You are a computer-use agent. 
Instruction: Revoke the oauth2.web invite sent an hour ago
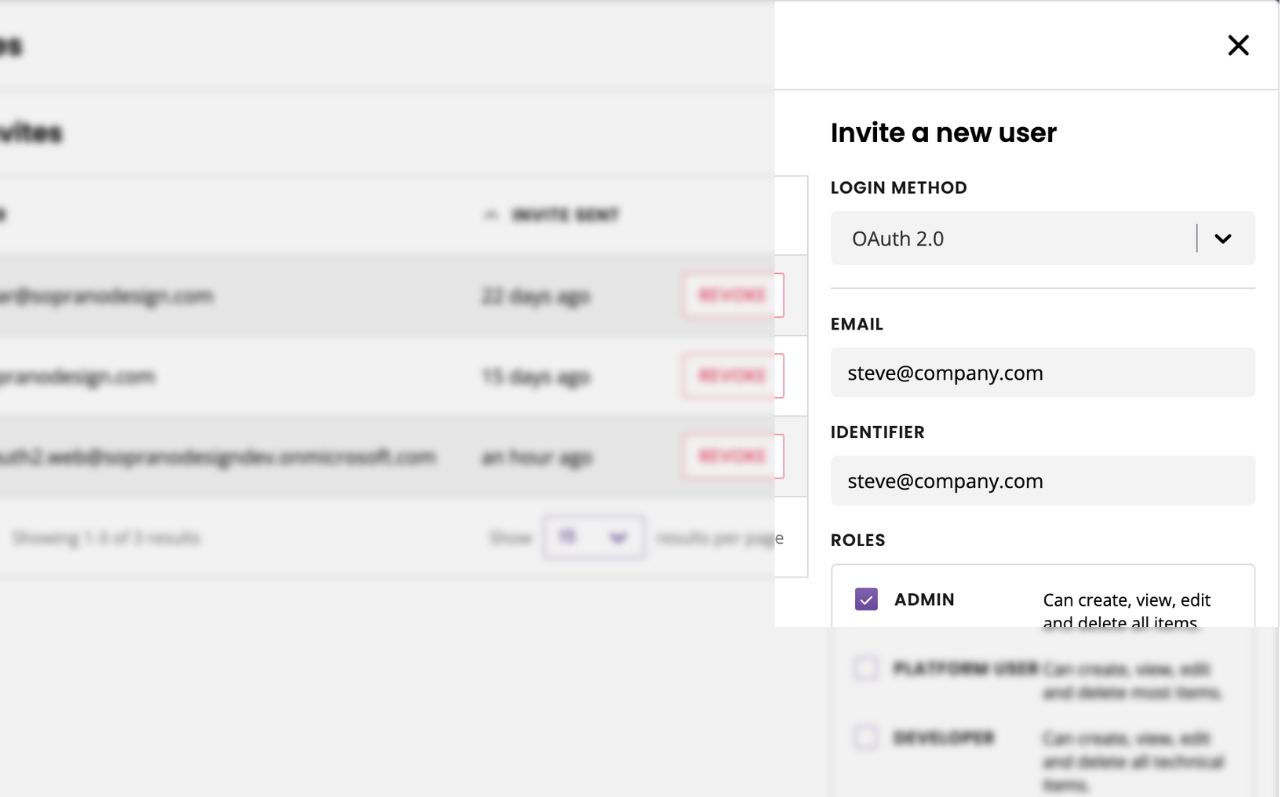click(x=733, y=456)
